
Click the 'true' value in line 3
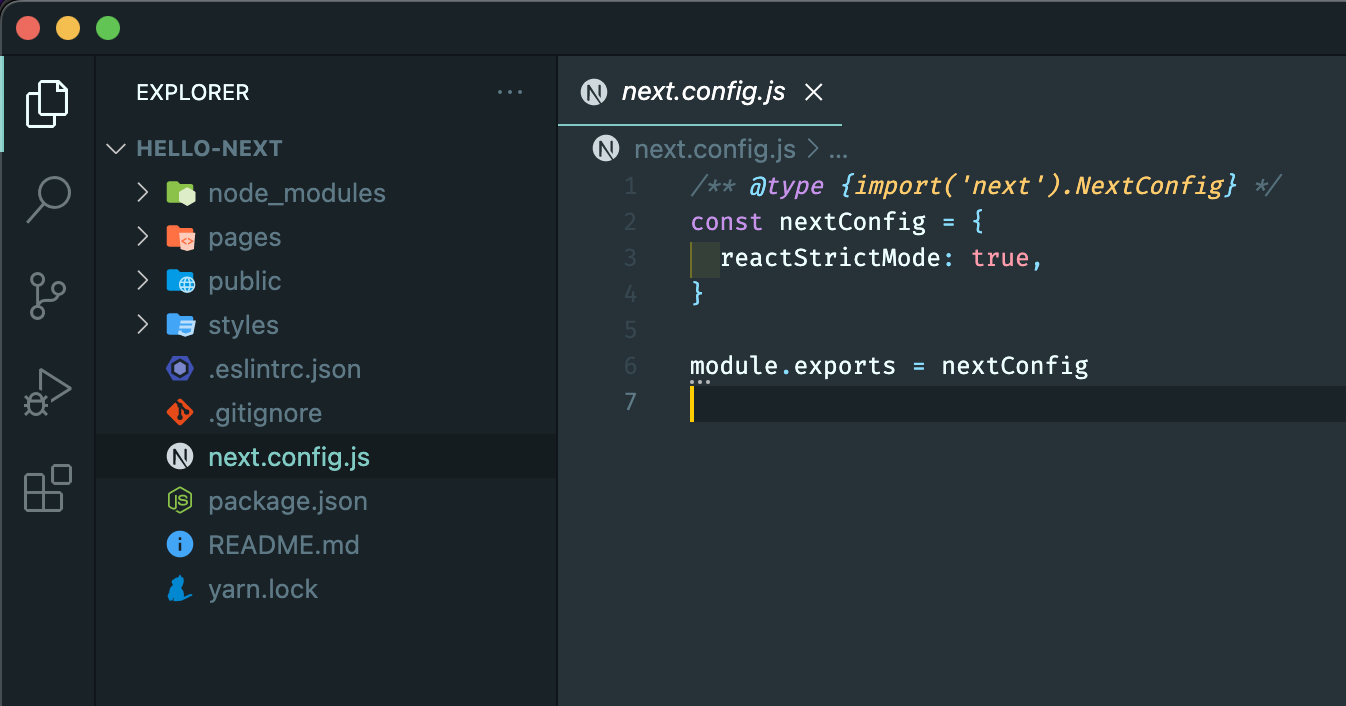[1000, 258]
